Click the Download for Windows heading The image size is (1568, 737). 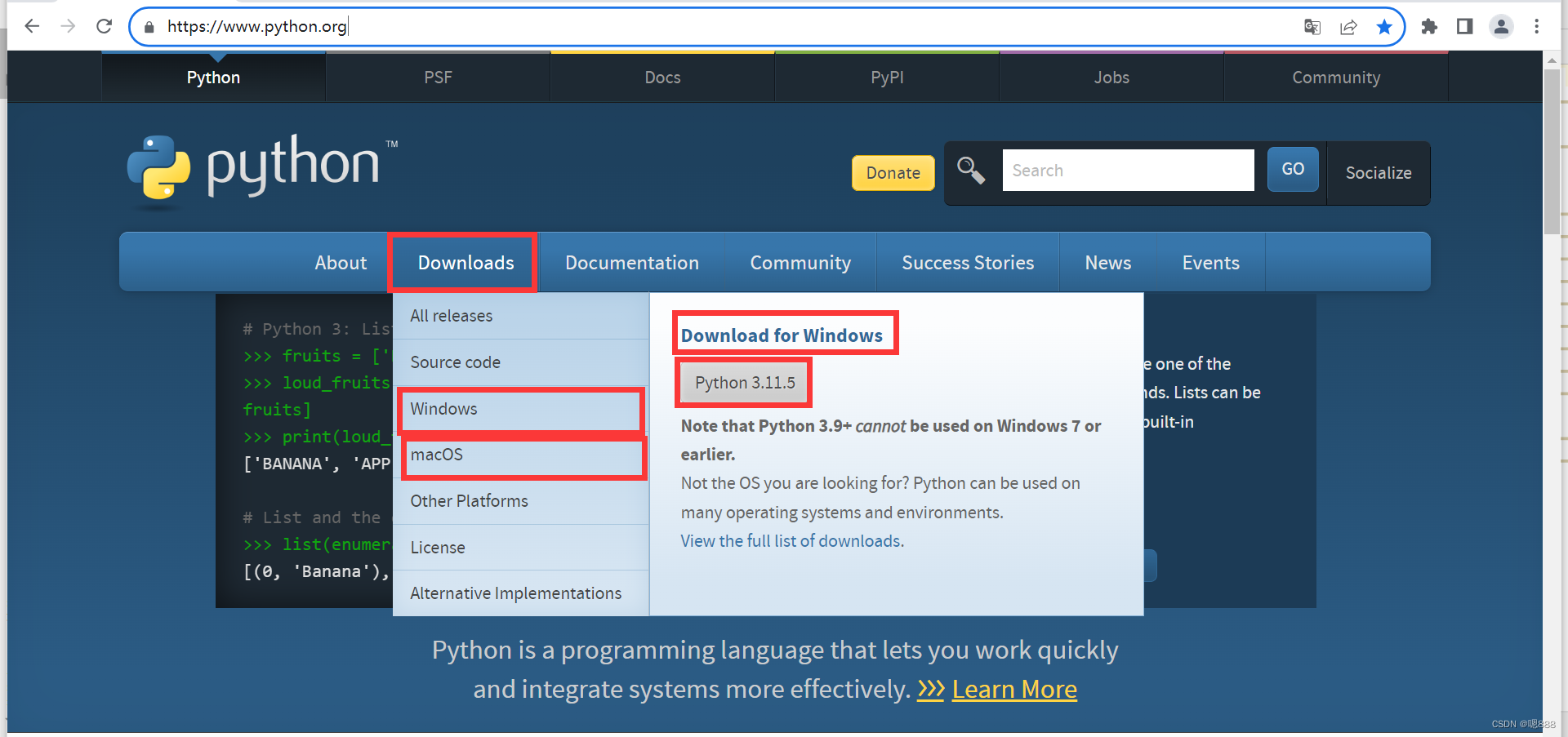point(782,335)
